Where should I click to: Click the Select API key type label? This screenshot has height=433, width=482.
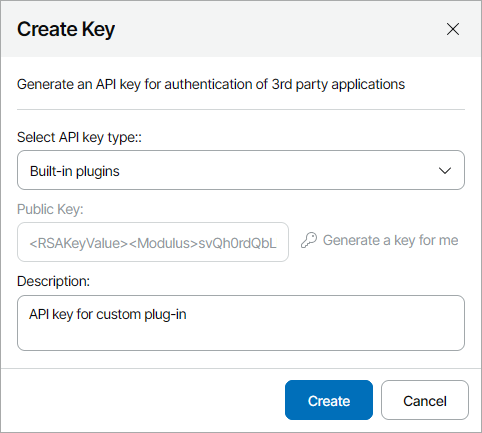79,137
